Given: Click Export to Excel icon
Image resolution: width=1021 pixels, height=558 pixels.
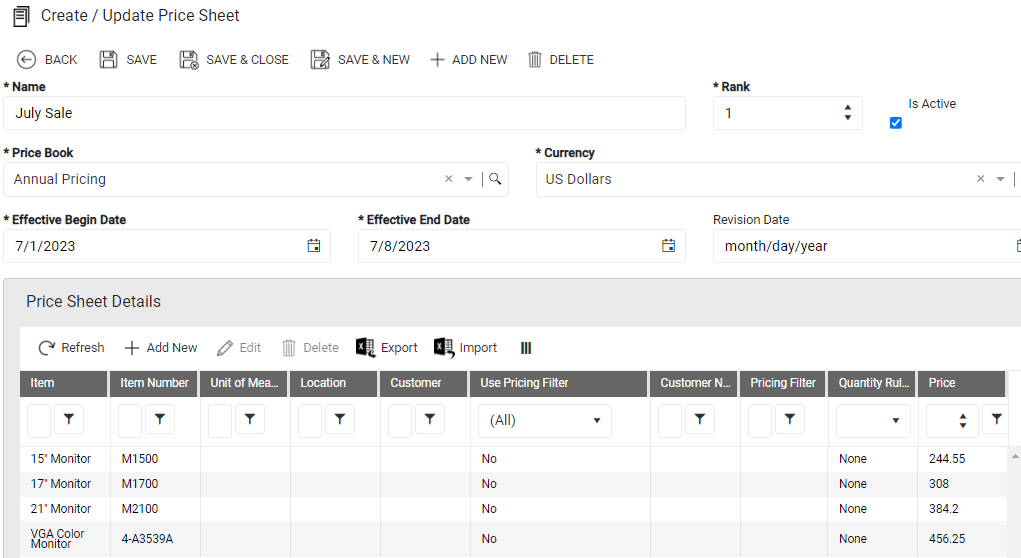Looking at the screenshot, I should click(x=365, y=348).
